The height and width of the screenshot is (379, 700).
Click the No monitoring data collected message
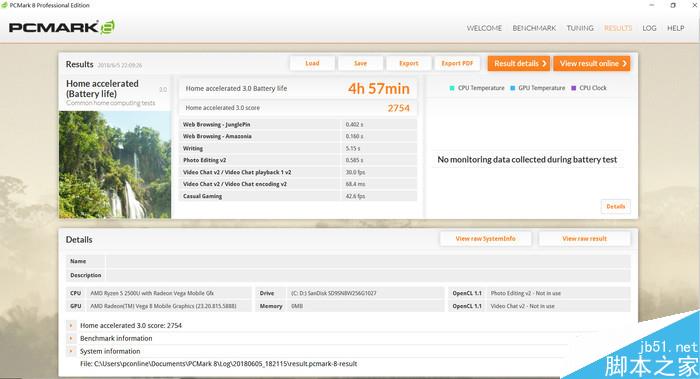[x=527, y=159]
